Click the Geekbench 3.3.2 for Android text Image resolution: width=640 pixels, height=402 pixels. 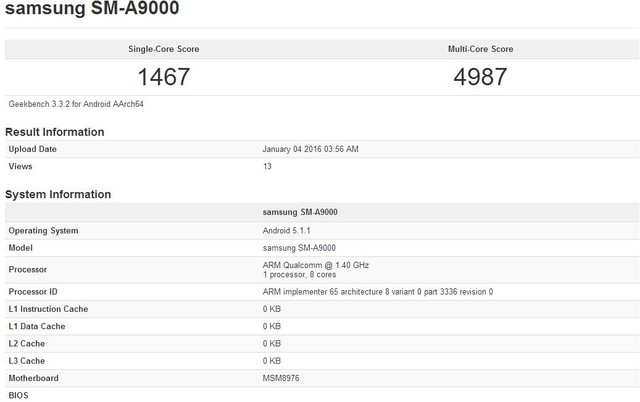(80, 103)
